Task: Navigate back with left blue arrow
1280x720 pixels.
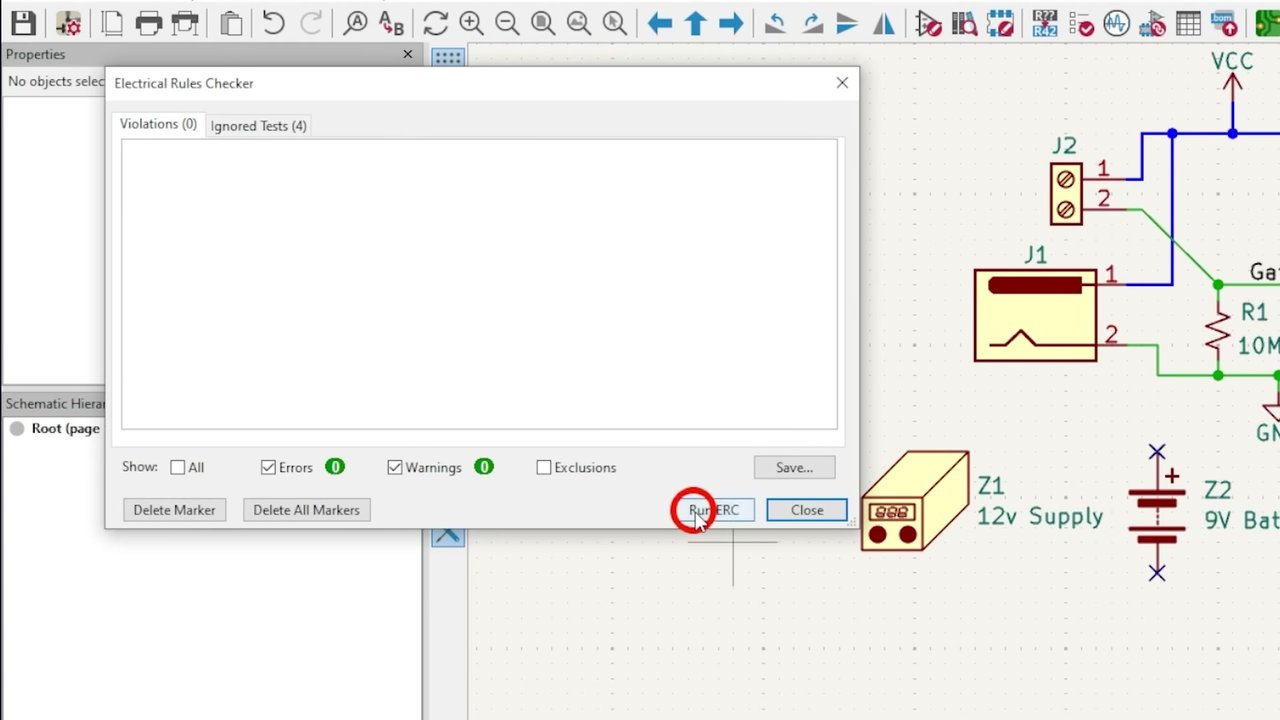Action: click(659, 22)
